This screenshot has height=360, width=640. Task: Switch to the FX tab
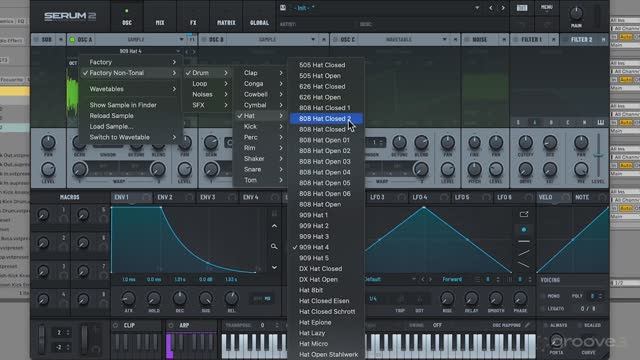click(x=193, y=23)
